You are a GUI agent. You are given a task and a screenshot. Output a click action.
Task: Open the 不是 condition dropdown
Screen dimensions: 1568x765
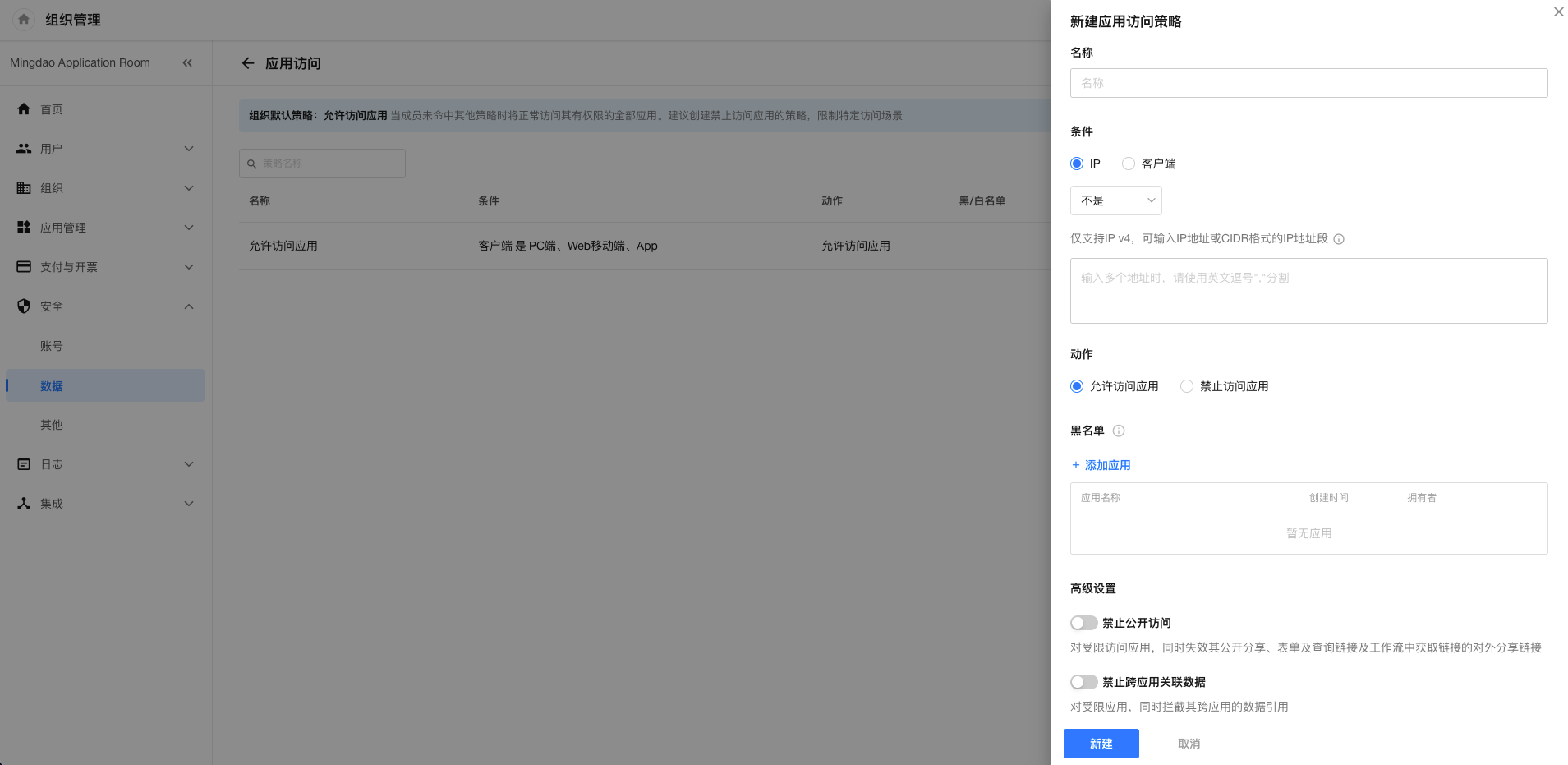coord(1115,200)
